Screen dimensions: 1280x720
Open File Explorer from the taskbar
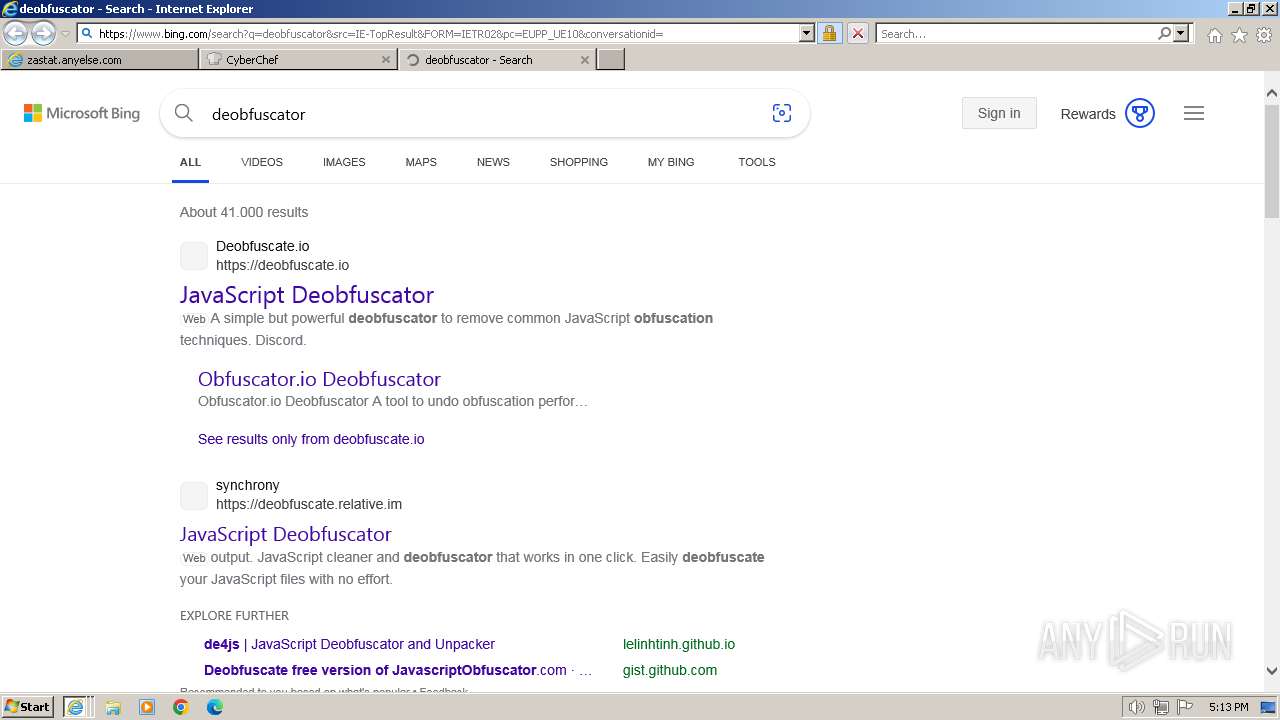click(x=113, y=707)
